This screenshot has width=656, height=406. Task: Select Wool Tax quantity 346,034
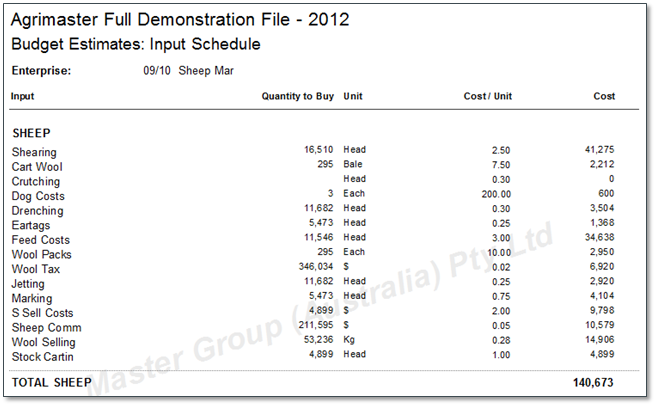(316, 267)
